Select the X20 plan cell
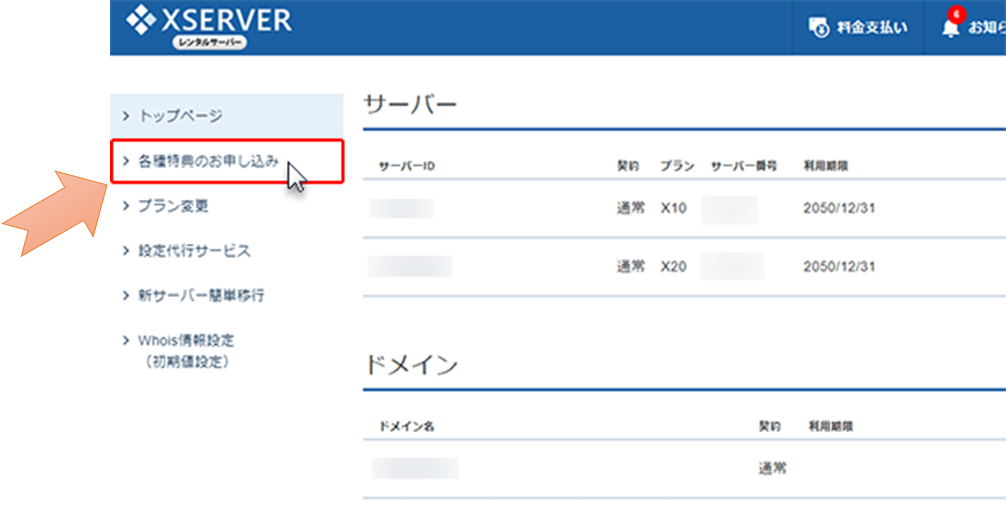1006x518 pixels. [x=674, y=266]
